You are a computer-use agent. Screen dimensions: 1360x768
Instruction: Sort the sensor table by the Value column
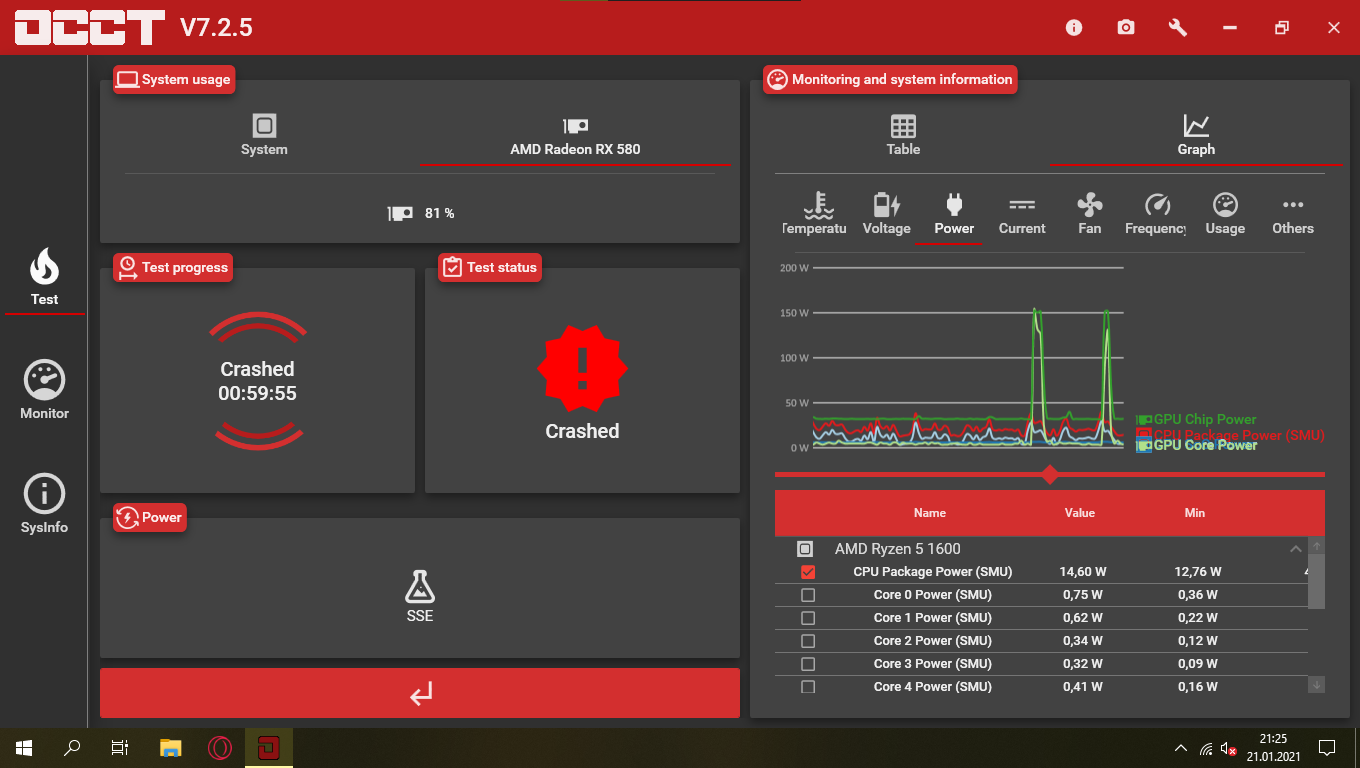tap(1080, 513)
